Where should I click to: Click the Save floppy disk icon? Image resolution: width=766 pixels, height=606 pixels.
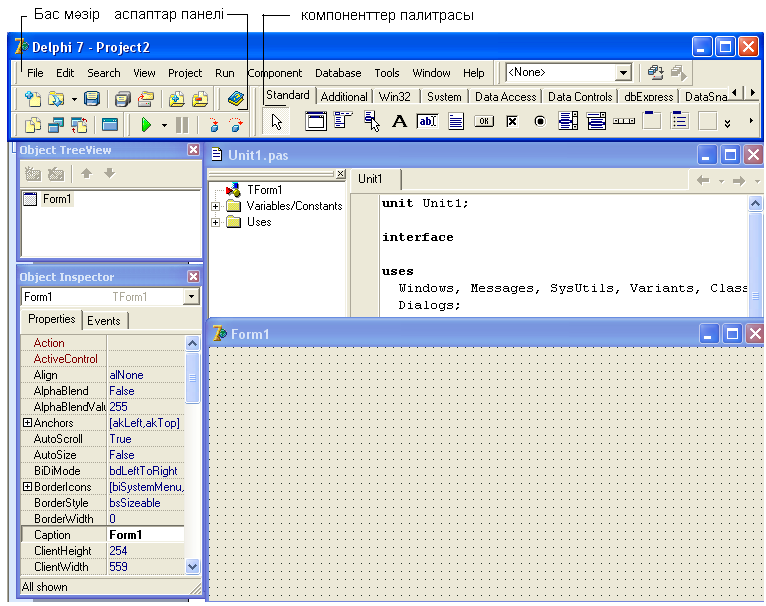[x=92, y=99]
